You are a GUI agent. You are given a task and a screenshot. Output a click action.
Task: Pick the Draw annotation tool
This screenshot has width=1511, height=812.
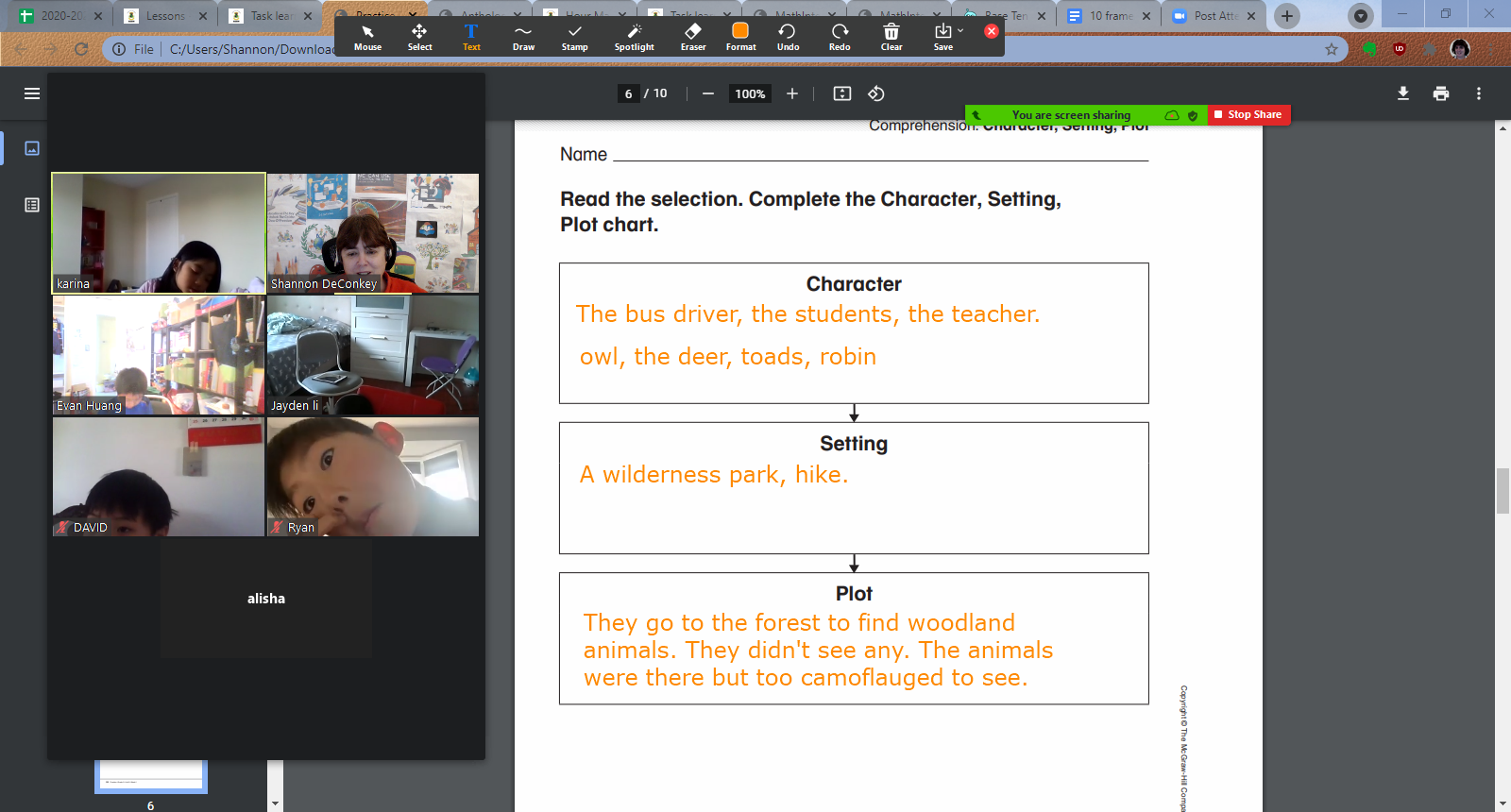(x=523, y=38)
